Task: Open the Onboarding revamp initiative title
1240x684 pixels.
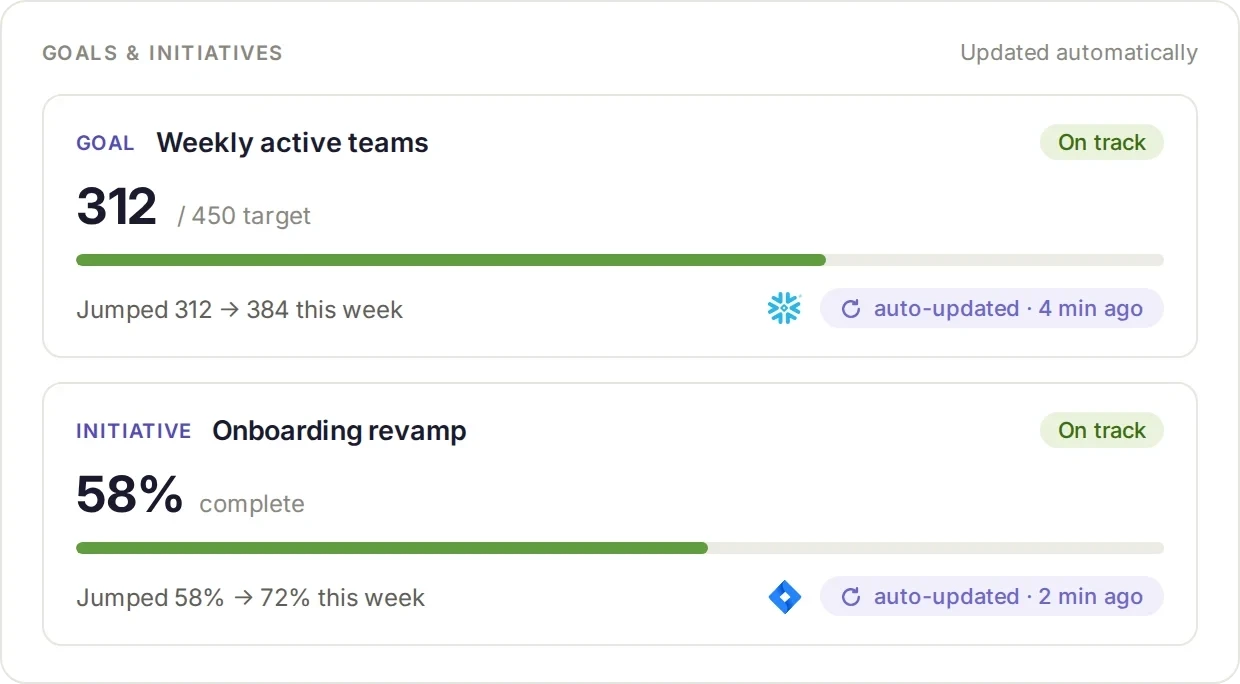Action: (339, 430)
